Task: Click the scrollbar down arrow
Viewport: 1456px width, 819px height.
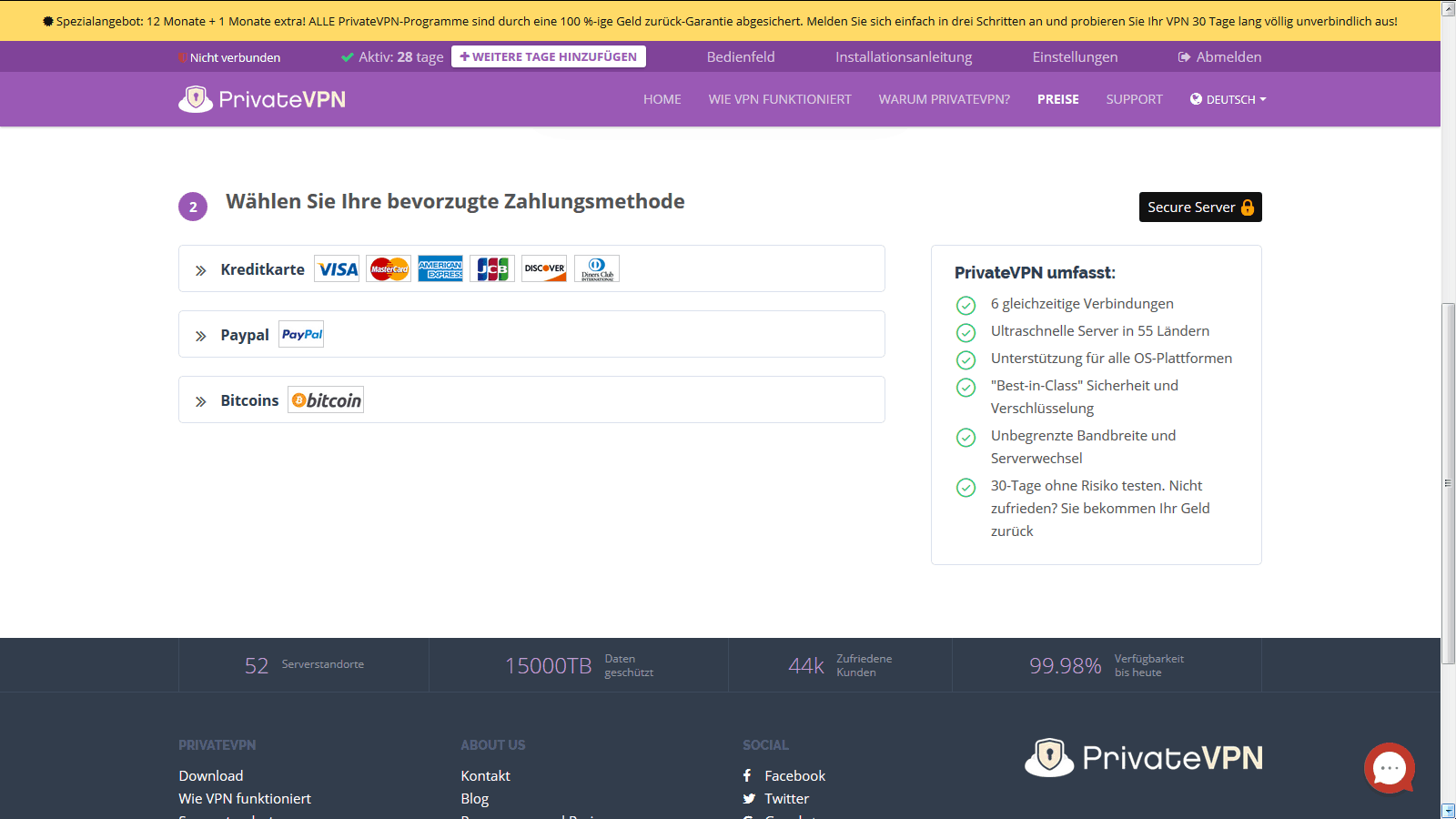Action: (x=1448, y=811)
